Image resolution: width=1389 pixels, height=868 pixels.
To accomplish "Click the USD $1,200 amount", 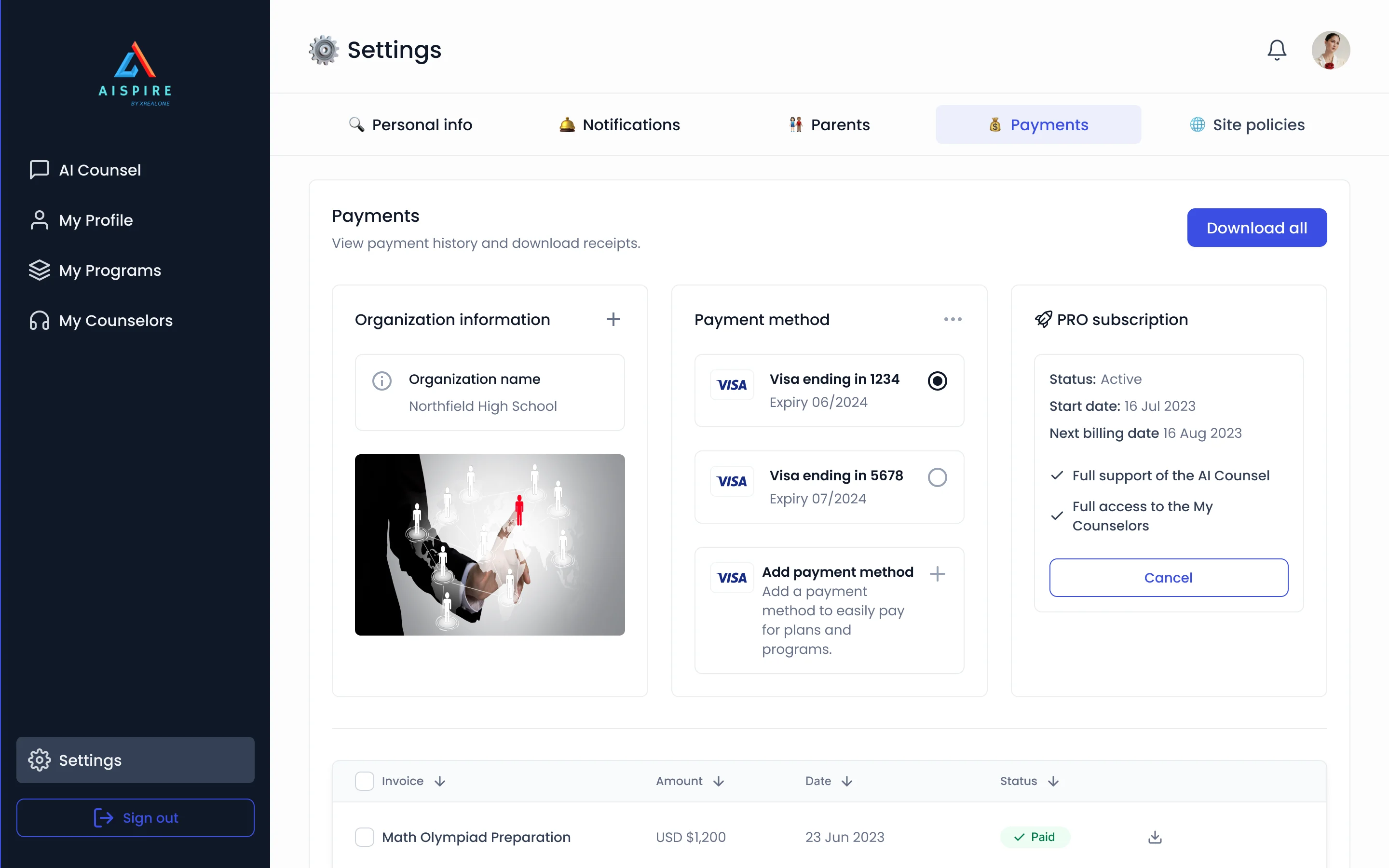I will point(691,837).
